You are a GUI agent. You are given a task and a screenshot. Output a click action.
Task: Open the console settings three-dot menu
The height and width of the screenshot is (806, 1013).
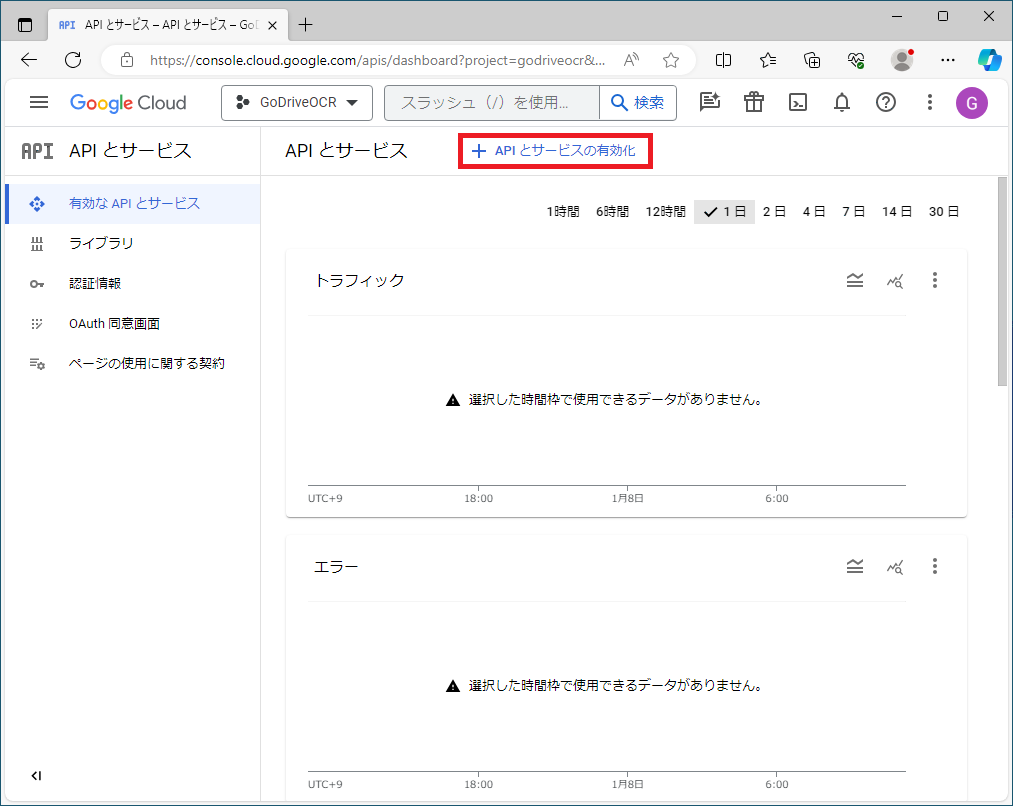[930, 102]
